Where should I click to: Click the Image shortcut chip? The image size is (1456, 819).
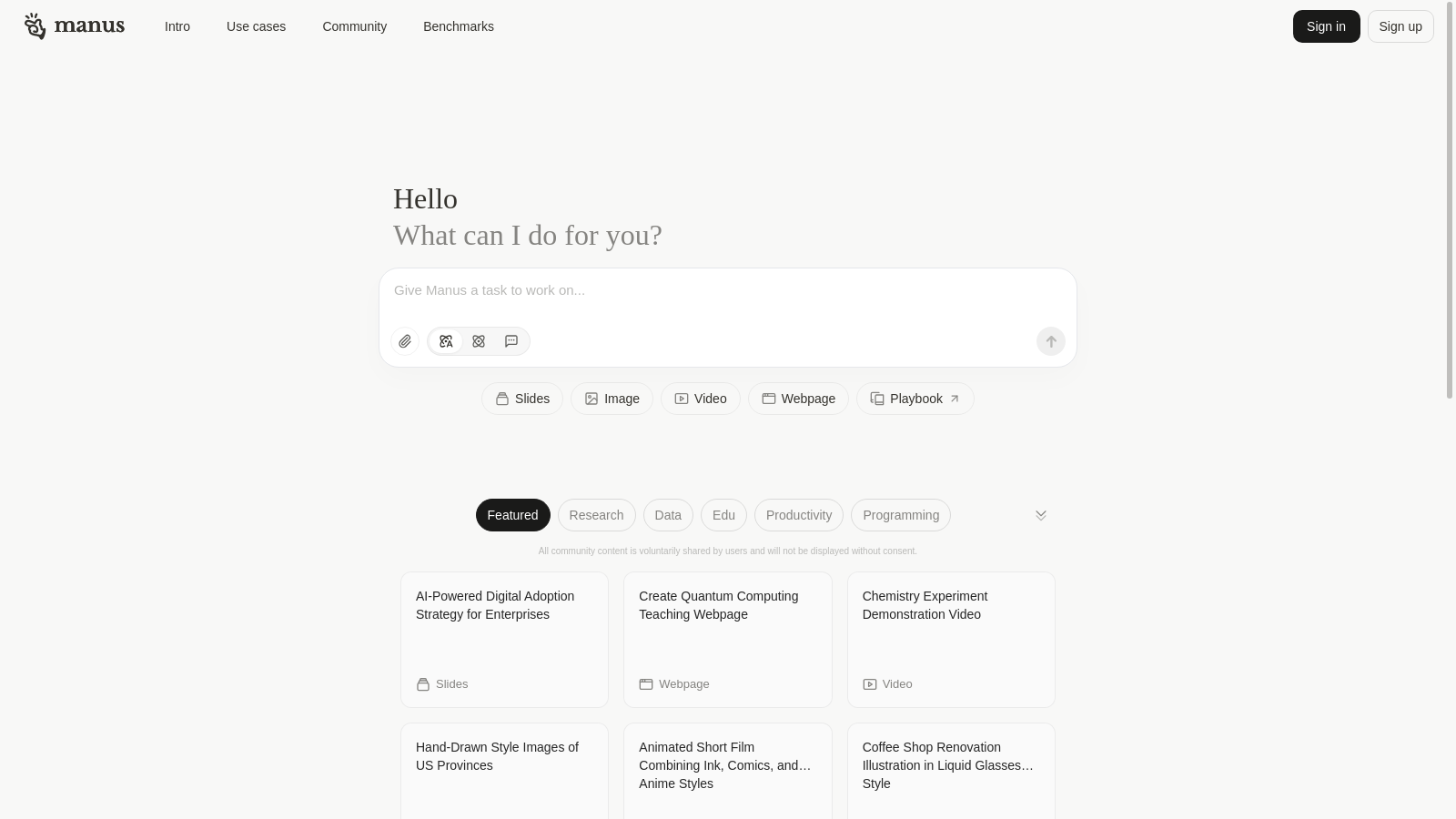click(612, 399)
